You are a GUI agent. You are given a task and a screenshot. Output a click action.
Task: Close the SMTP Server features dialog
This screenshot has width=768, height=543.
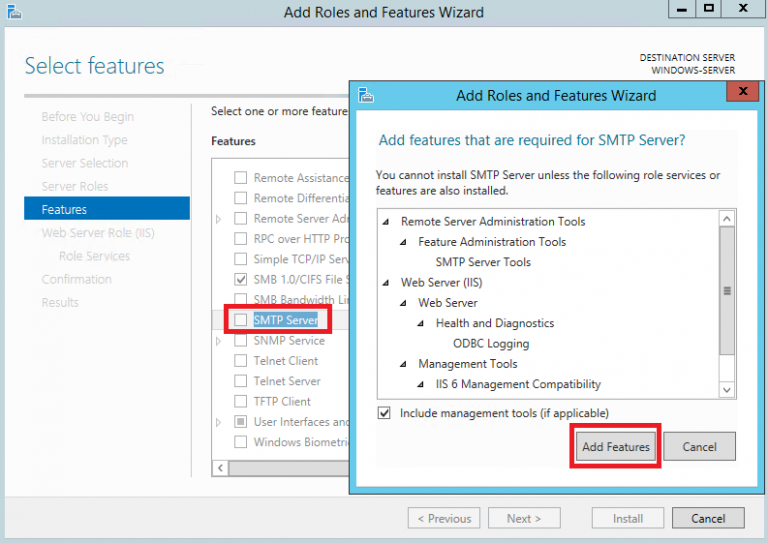[741, 93]
